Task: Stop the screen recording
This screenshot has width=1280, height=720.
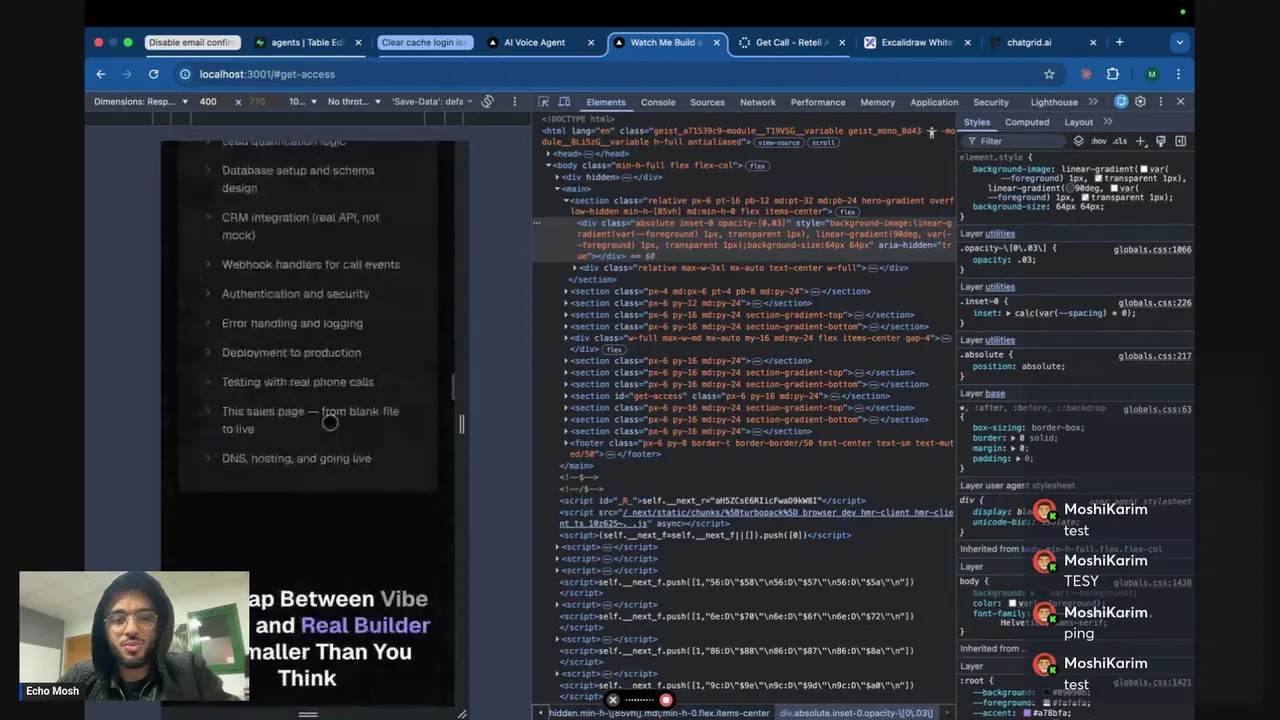Action: tap(666, 700)
